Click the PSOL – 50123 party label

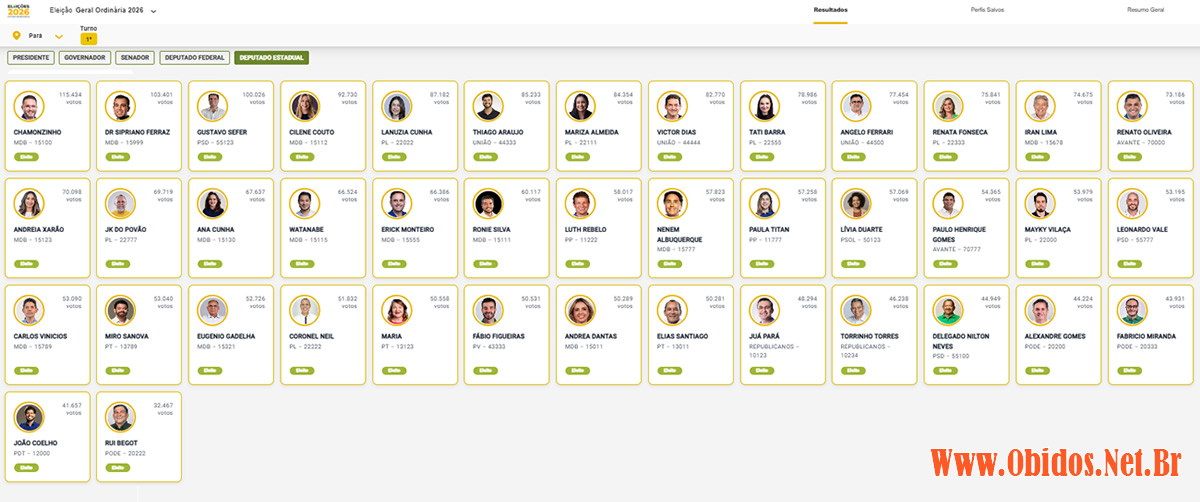[862, 240]
